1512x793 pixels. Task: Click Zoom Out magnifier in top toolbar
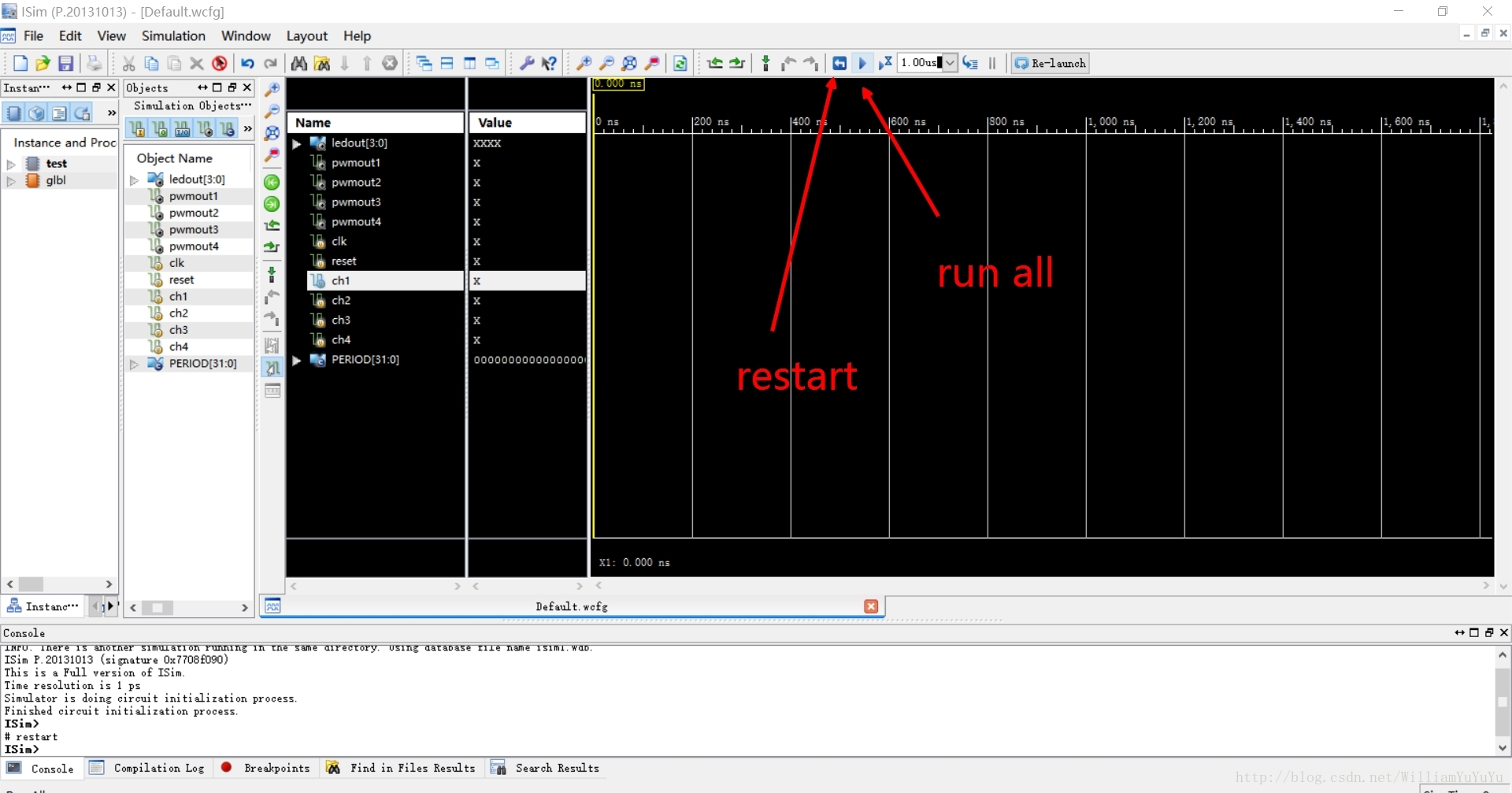point(607,63)
